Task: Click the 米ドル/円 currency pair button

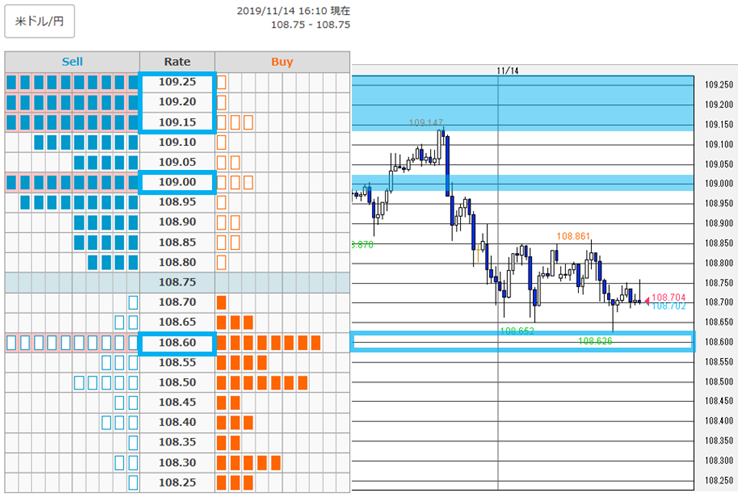Action: (x=40, y=21)
